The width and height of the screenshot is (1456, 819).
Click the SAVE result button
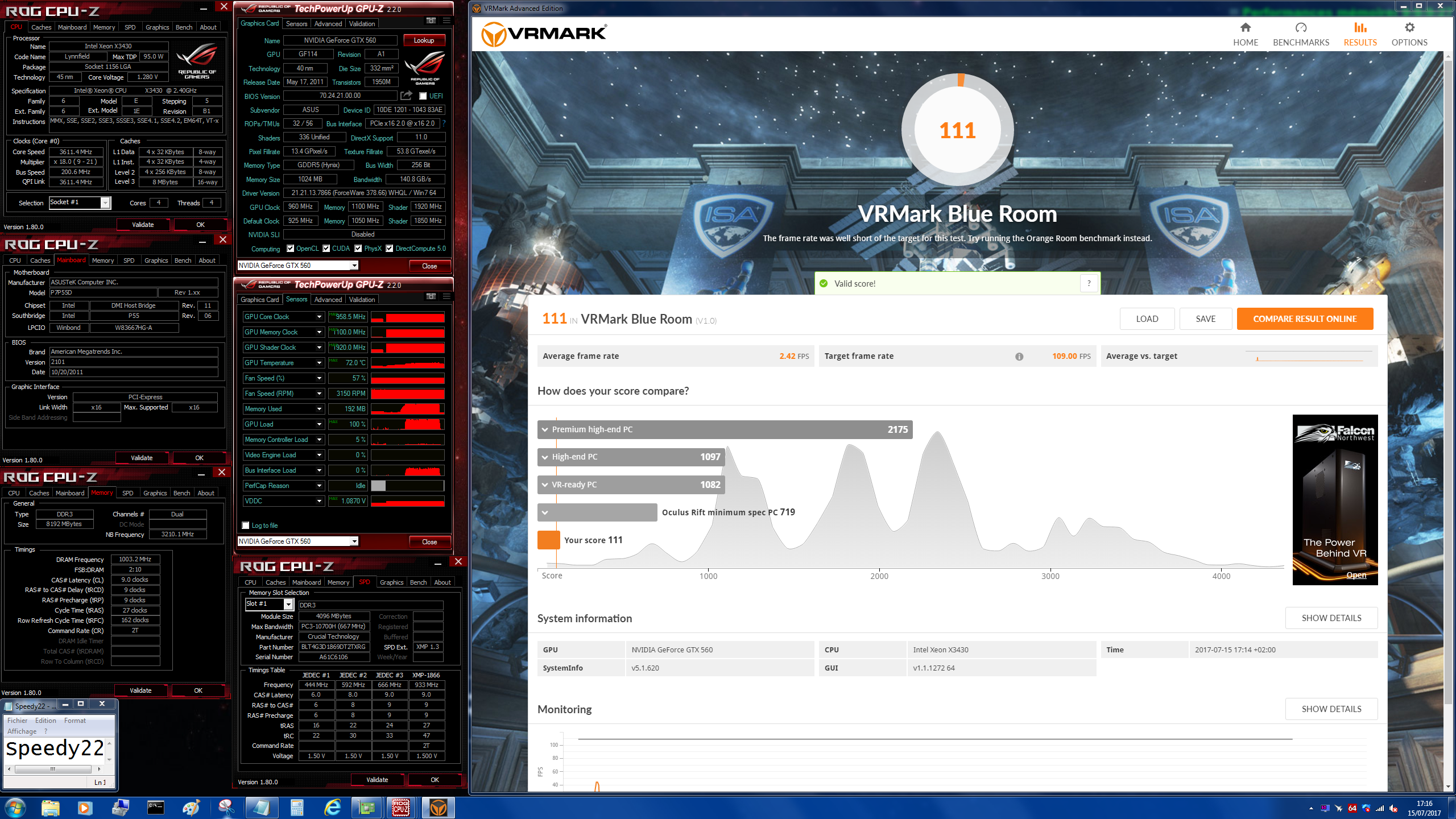pyautogui.click(x=1205, y=319)
